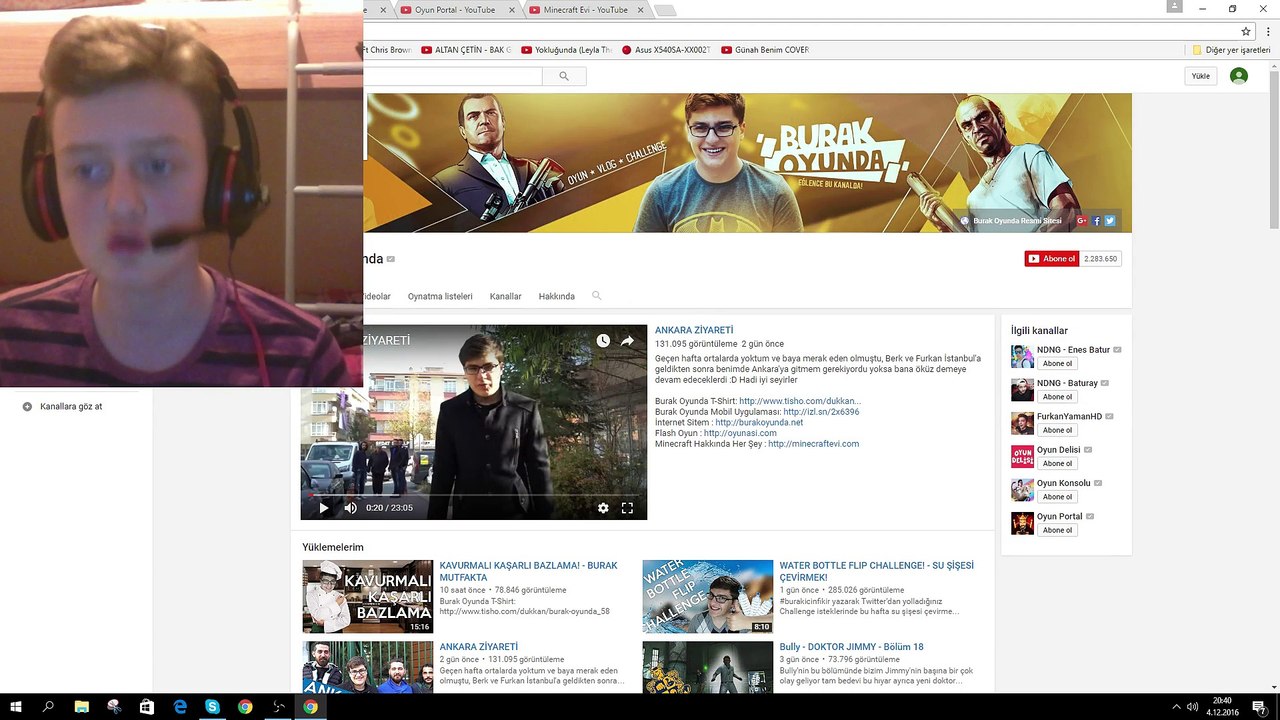Open the Oynatma listeleri channel tab

click(440, 297)
